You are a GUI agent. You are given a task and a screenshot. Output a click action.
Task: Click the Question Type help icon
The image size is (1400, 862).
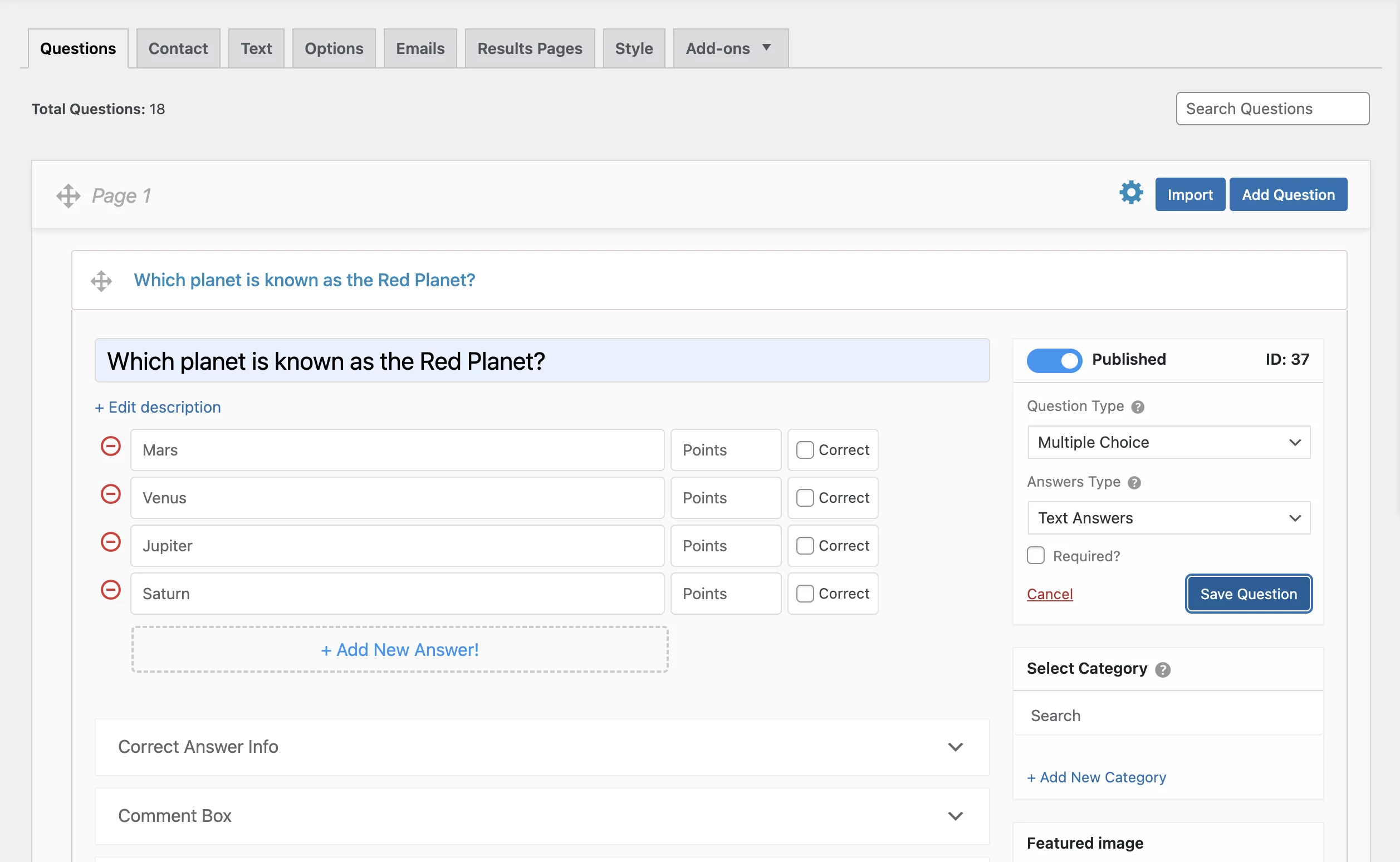click(x=1137, y=407)
